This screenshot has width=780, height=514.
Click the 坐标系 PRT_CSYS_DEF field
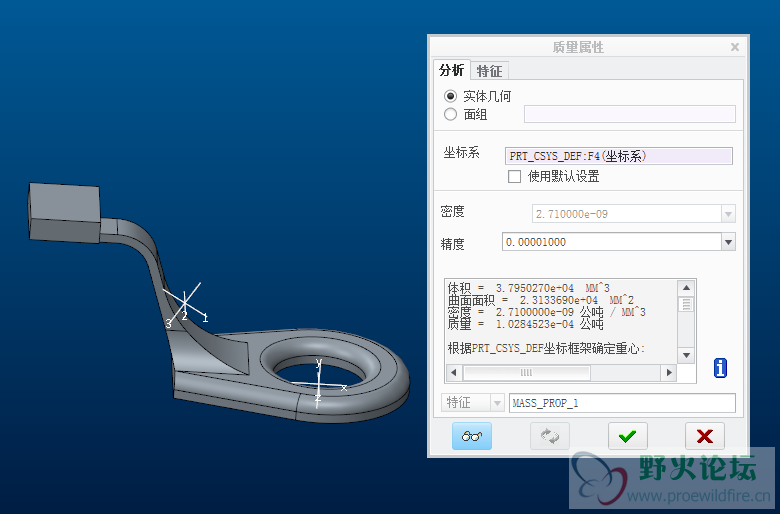(618, 156)
